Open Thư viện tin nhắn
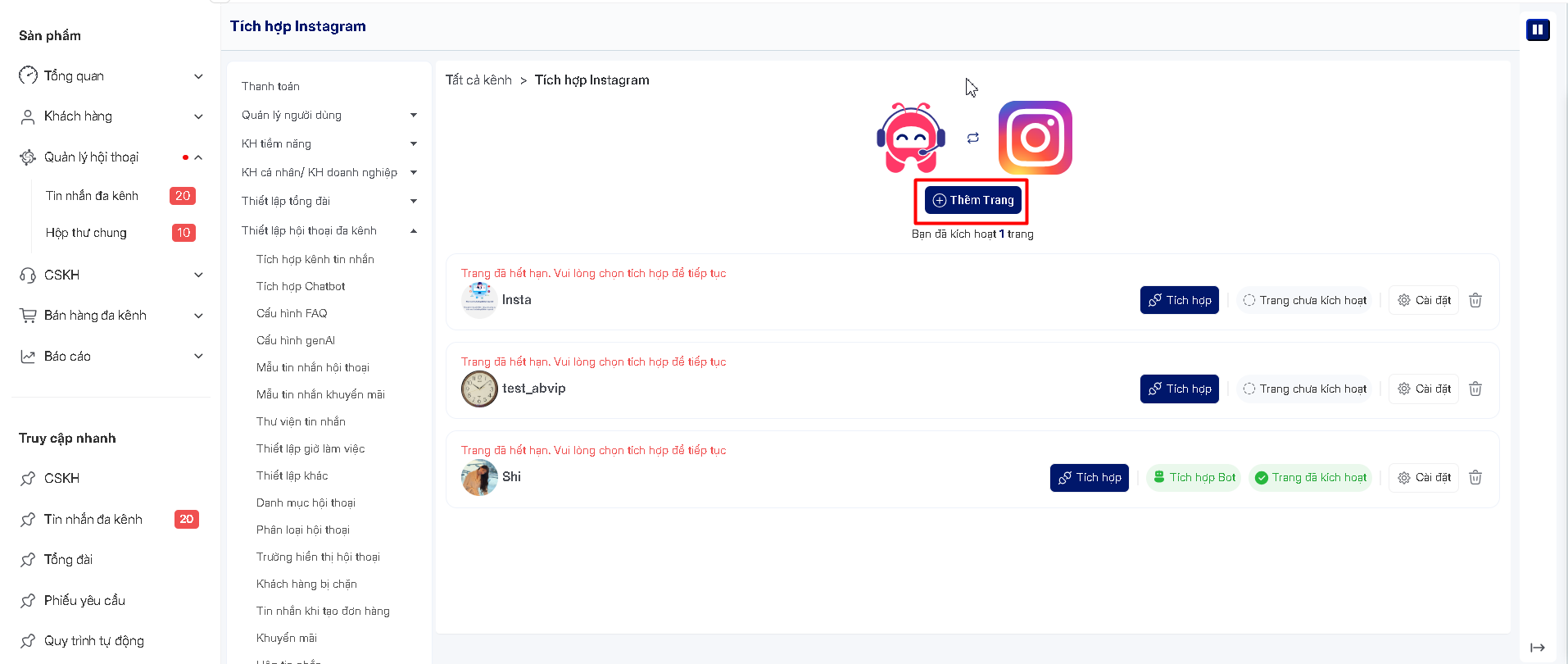 [x=301, y=421]
